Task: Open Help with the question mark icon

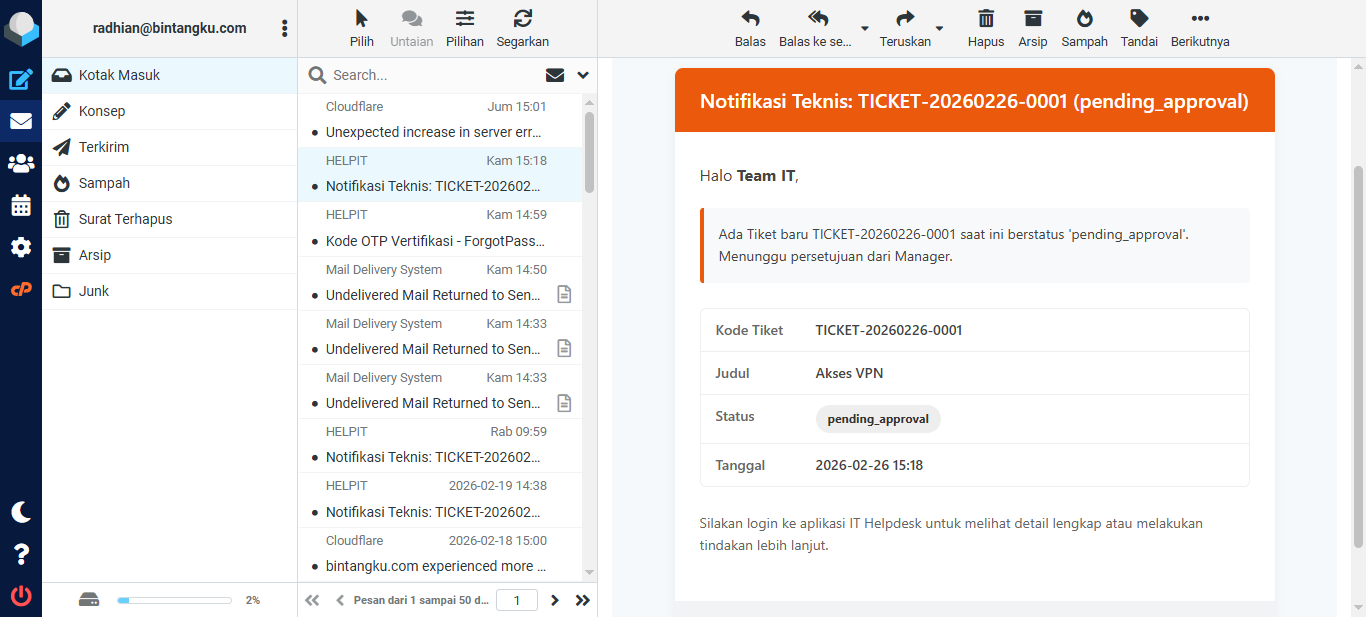Action: coord(18,553)
